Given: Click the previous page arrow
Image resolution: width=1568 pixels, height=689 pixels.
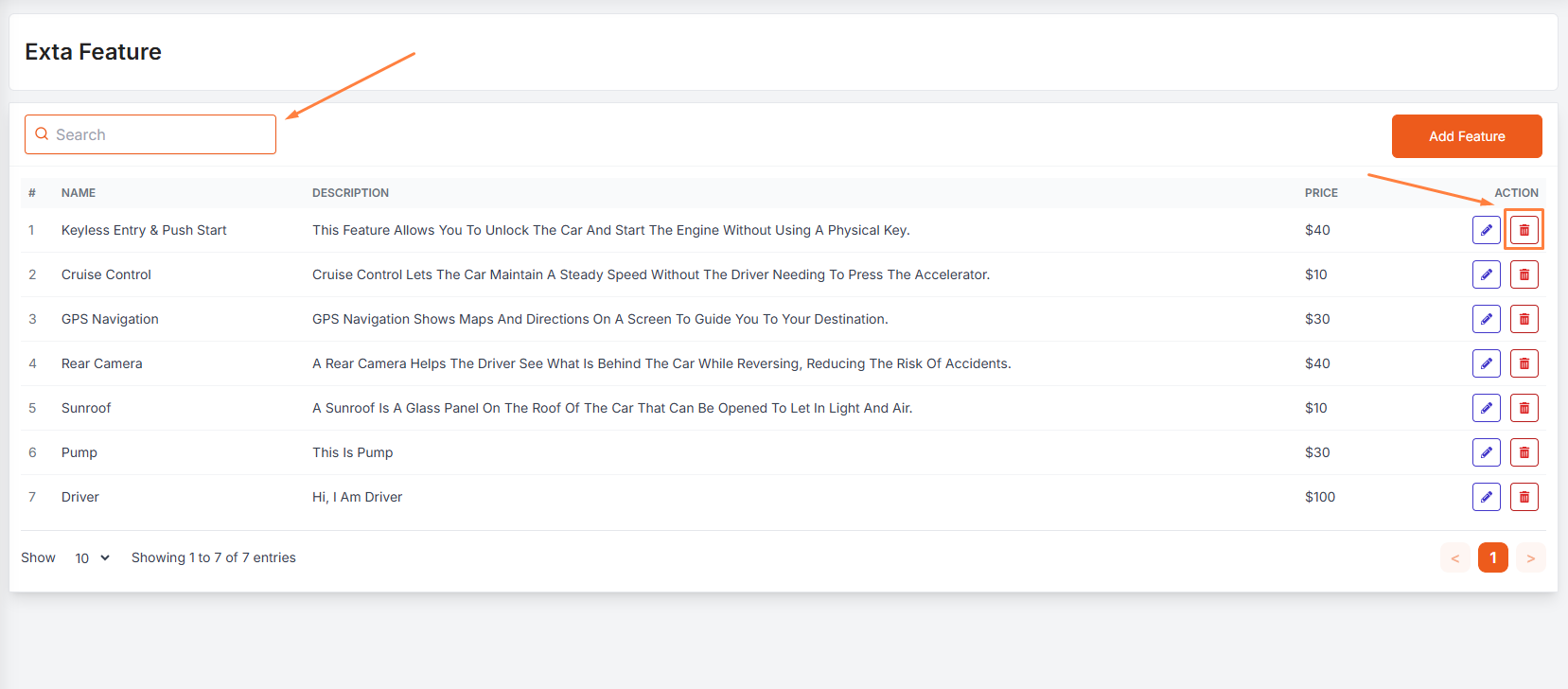Looking at the screenshot, I should tap(1454, 558).
